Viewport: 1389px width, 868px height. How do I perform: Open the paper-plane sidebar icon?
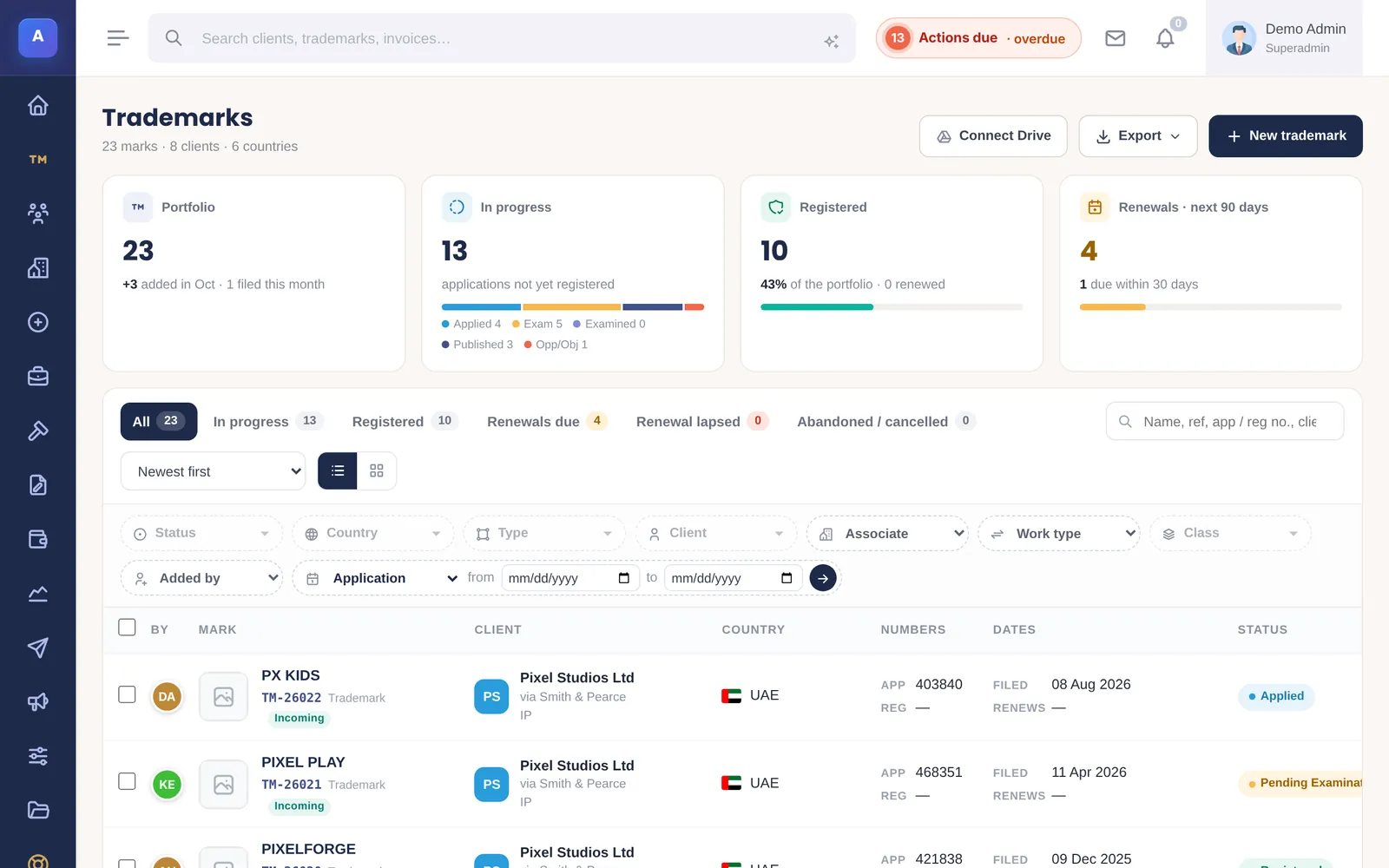coord(37,648)
